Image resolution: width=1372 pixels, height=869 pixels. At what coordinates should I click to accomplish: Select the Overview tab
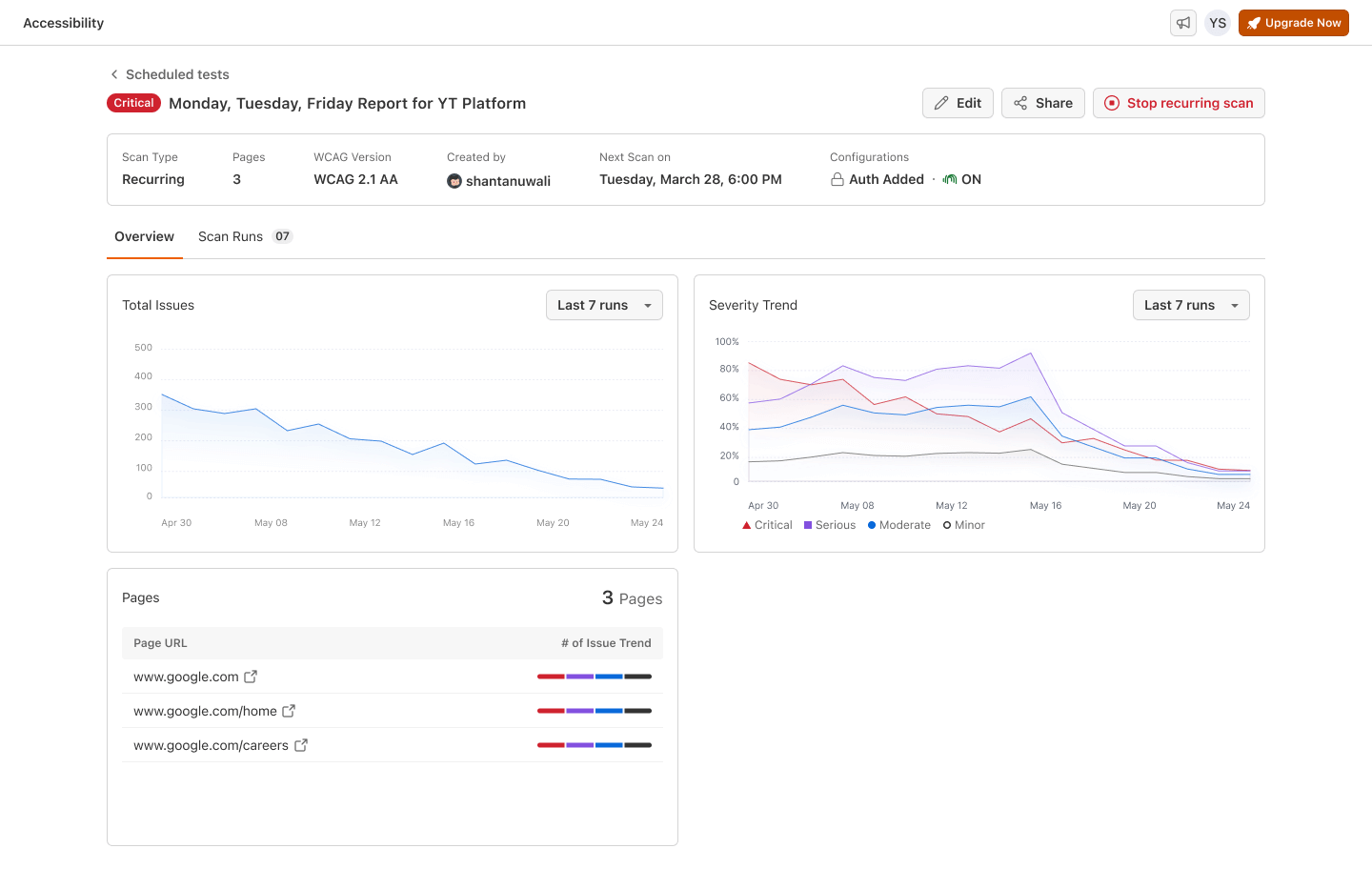pos(144,236)
